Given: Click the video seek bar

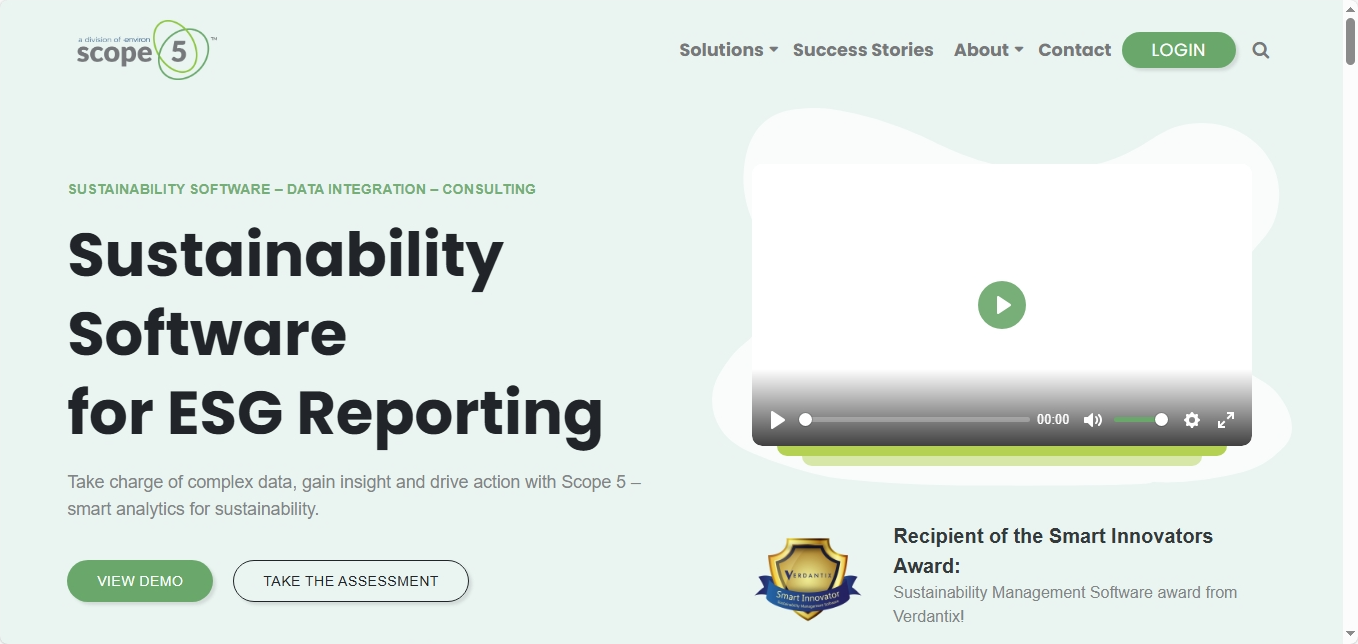Looking at the screenshot, I should point(915,419).
